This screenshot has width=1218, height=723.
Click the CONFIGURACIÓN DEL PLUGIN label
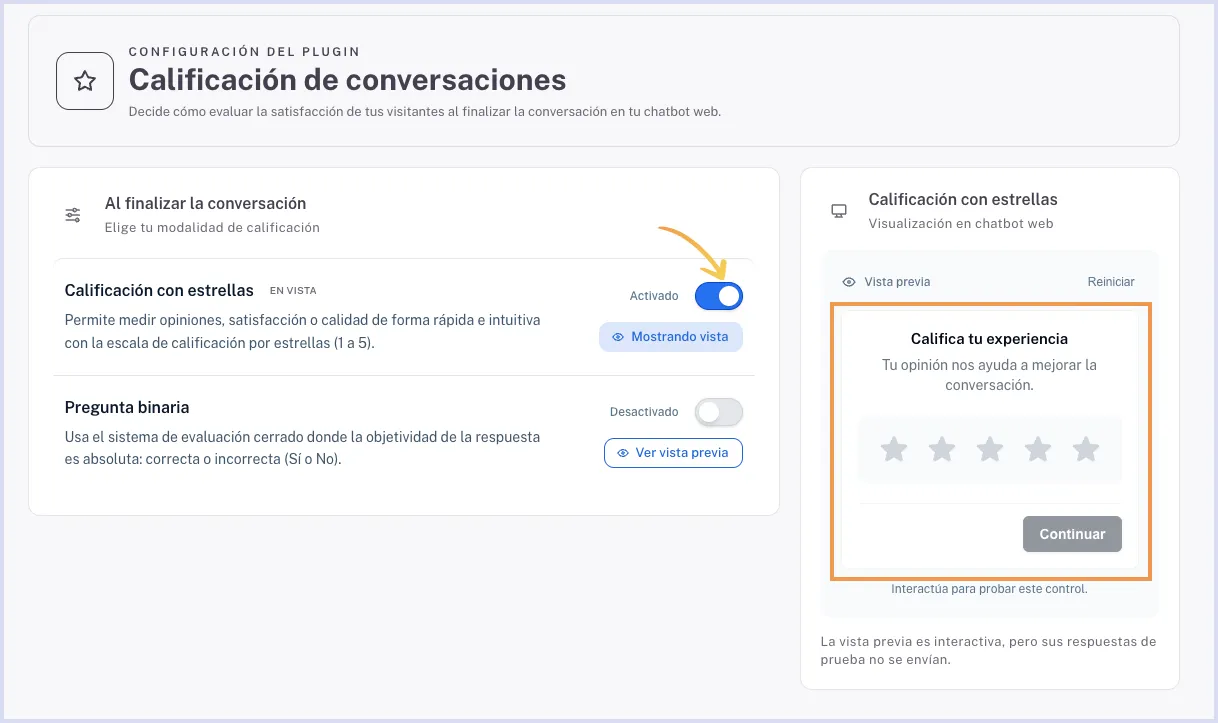244,51
